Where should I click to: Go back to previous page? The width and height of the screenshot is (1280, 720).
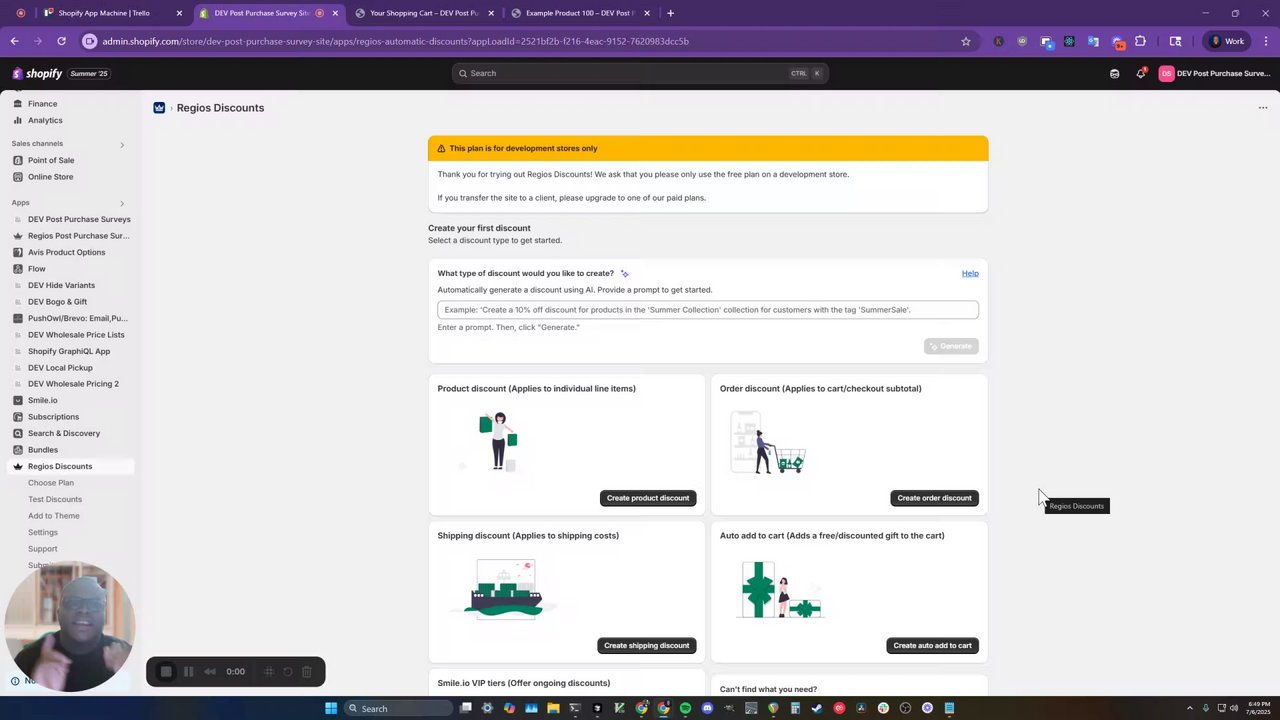[x=14, y=41]
